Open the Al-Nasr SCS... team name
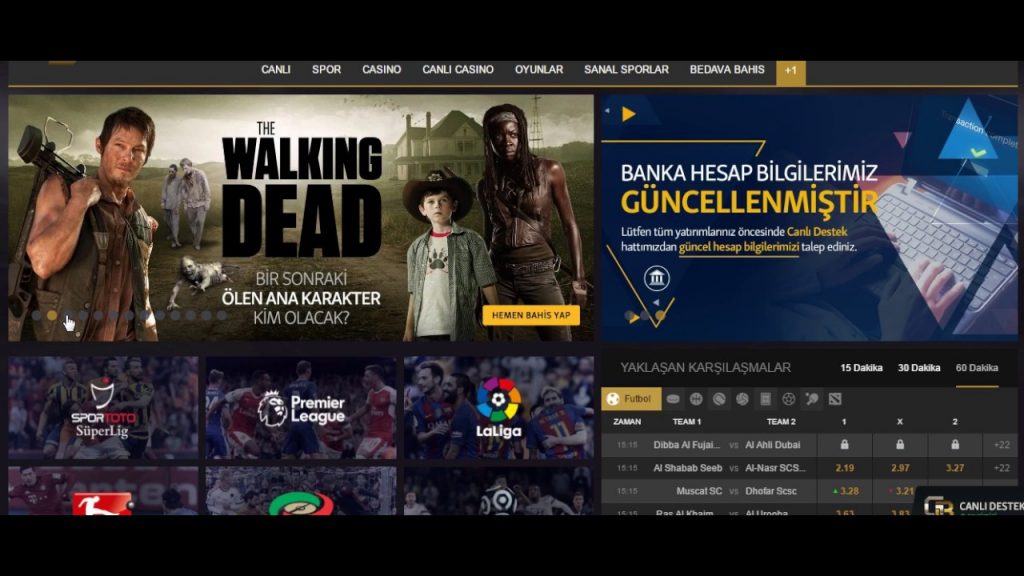 tap(776, 468)
